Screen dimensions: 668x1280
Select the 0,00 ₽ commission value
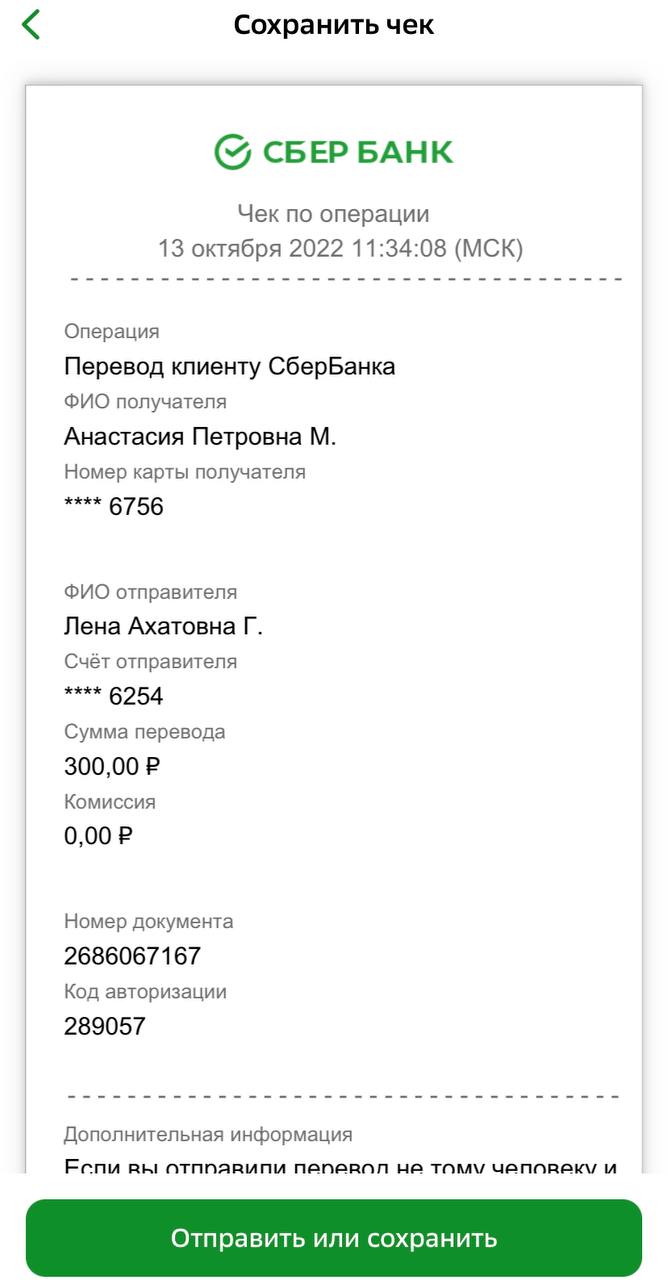[x=98, y=837]
